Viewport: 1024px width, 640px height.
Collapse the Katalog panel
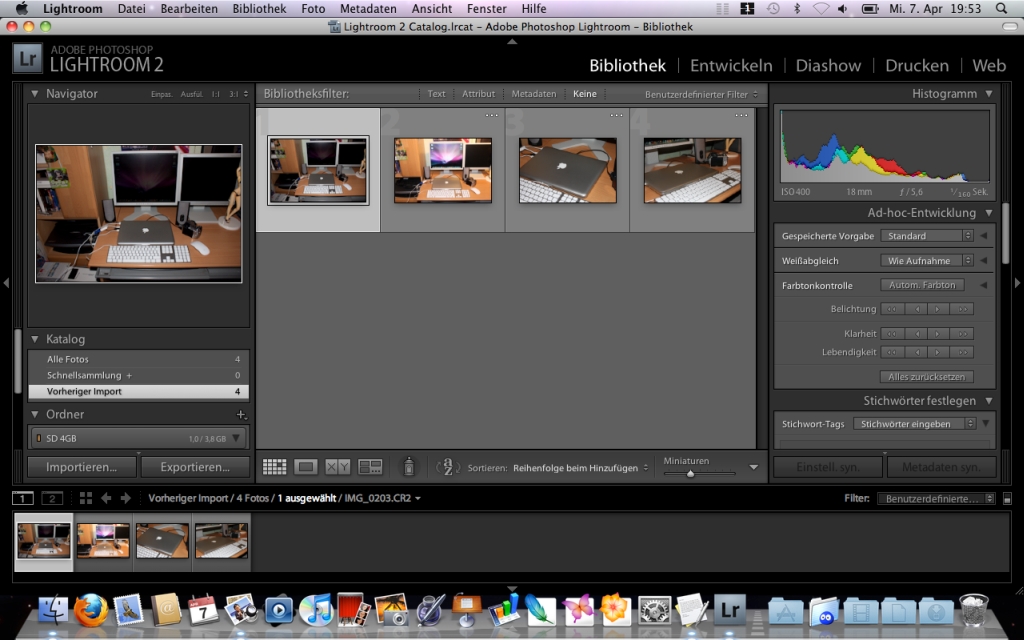35,339
